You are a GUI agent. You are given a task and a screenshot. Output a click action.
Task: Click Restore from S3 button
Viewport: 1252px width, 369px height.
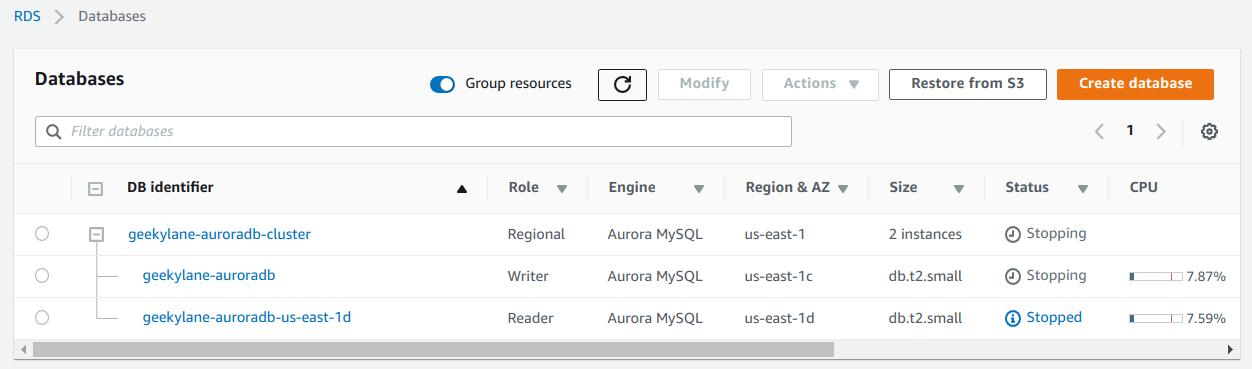coord(967,84)
